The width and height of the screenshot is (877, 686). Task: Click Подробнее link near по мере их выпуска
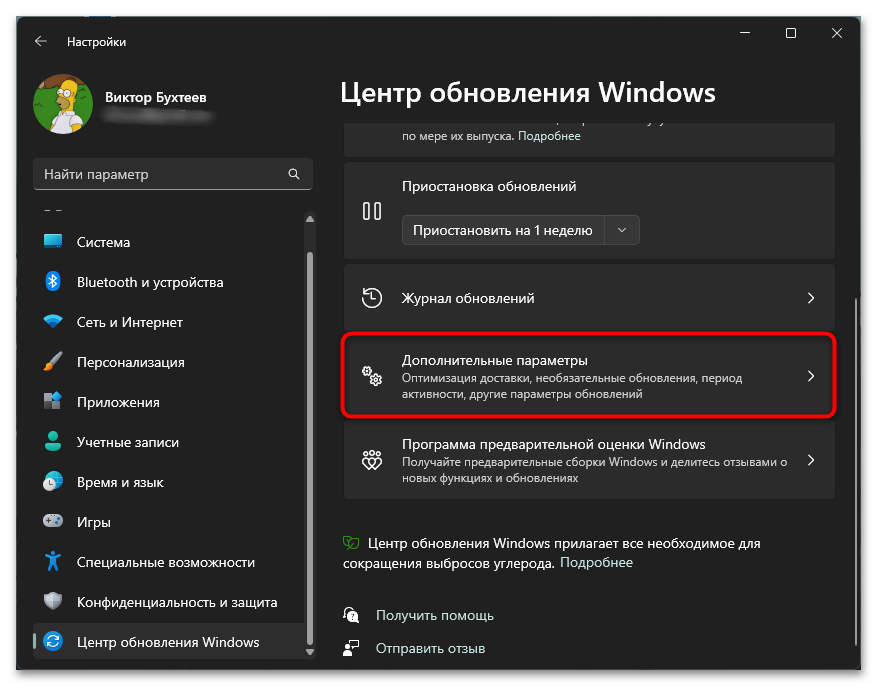point(549,136)
